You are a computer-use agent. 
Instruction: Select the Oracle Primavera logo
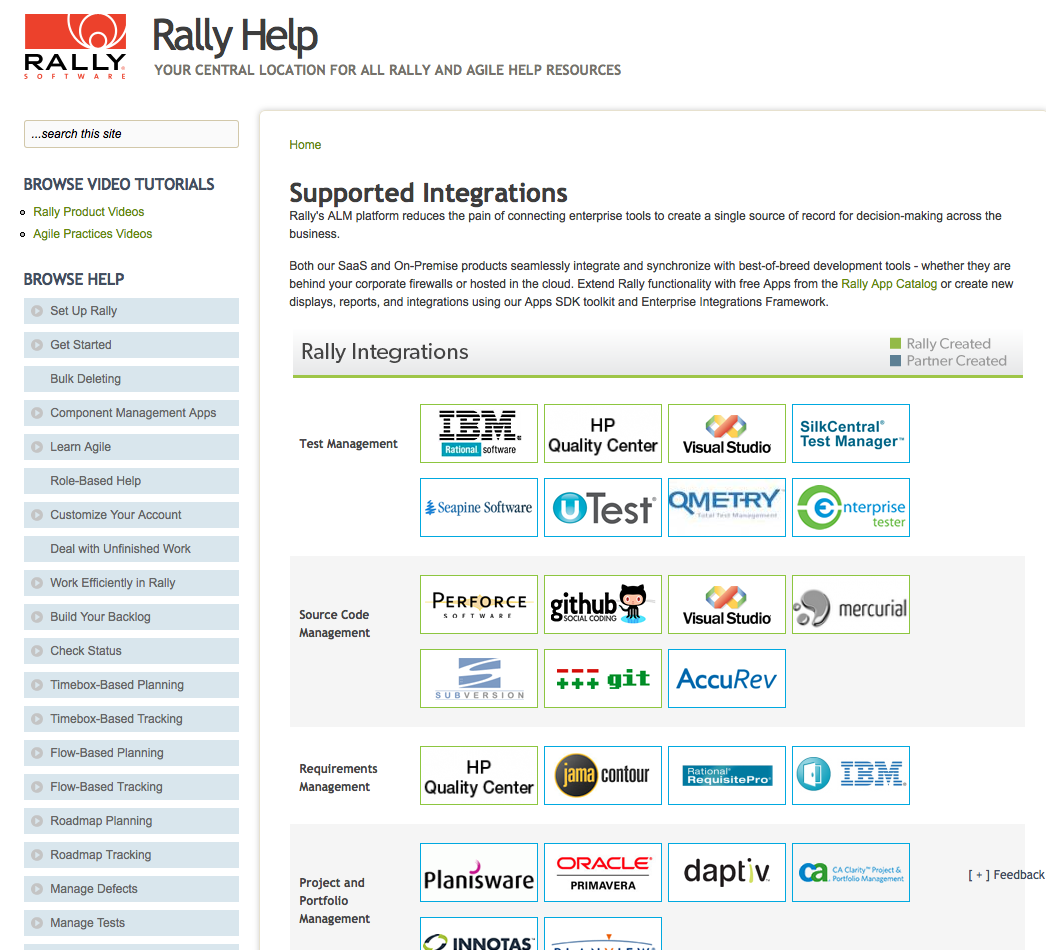pyautogui.click(x=602, y=873)
